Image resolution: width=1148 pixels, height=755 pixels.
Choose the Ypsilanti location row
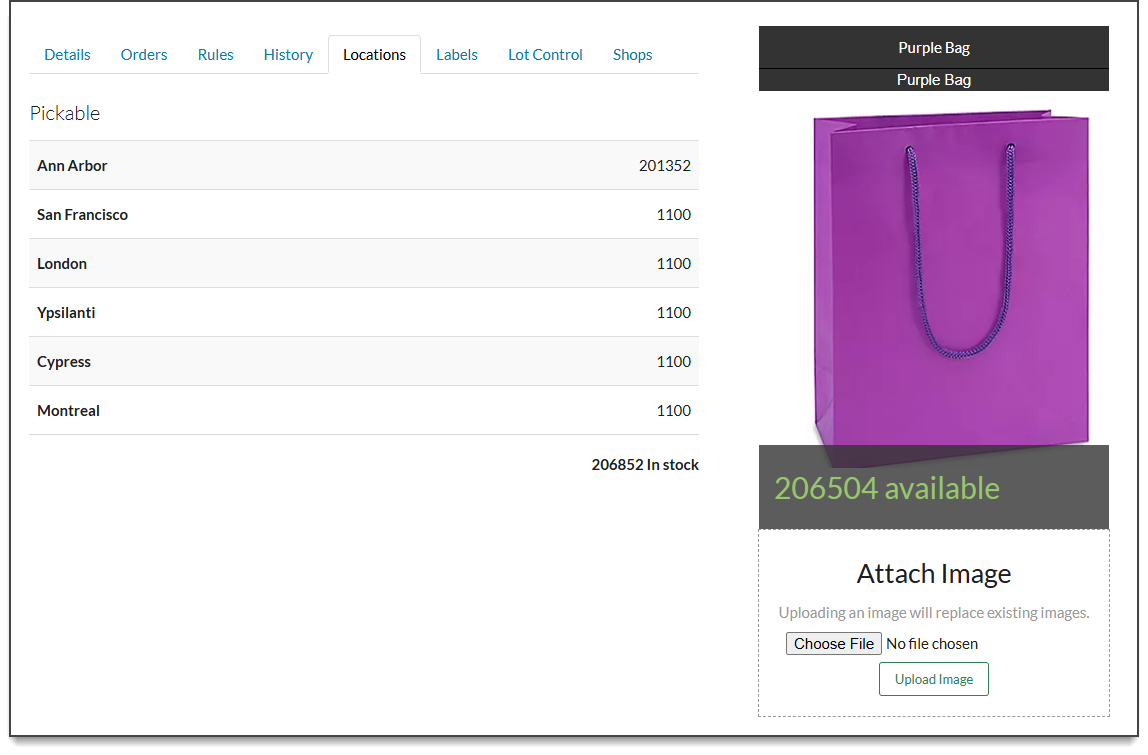364,313
